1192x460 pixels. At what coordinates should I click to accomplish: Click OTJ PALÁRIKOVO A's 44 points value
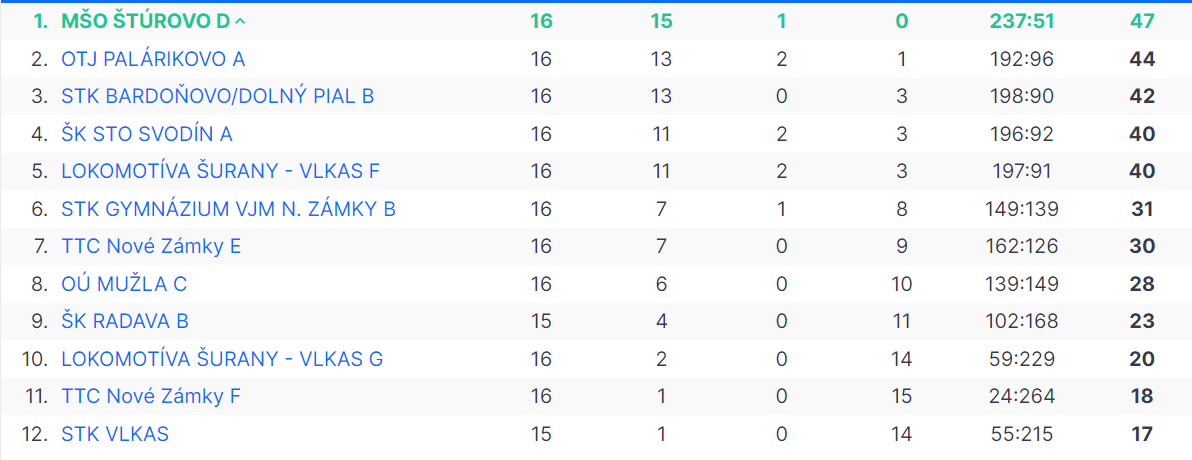click(x=1142, y=59)
